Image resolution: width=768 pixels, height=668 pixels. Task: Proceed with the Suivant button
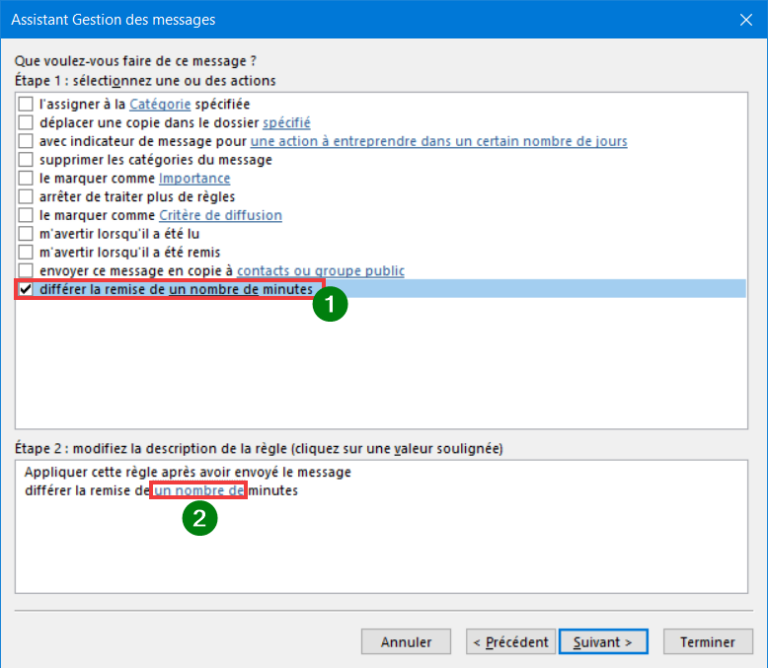tap(603, 642)
